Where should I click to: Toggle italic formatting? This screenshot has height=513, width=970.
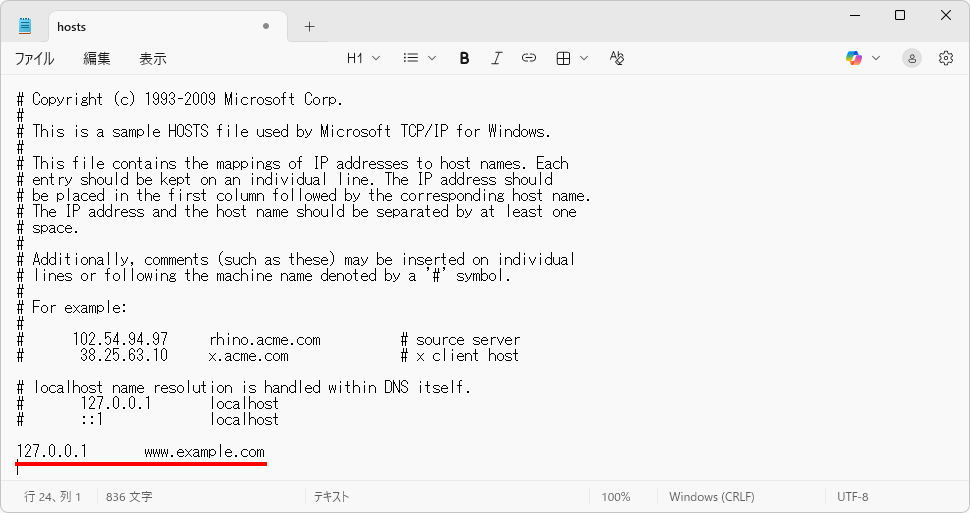click(x=496, y=58)
